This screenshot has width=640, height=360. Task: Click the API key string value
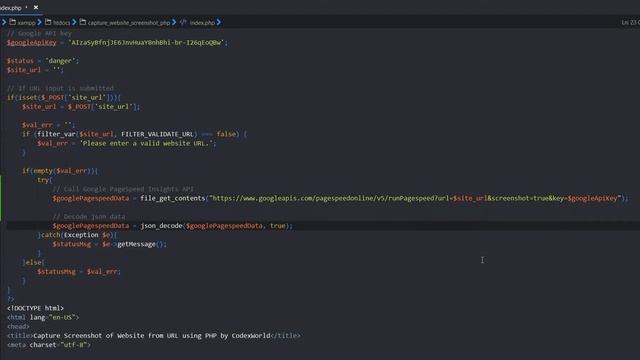click(x=146, y=42)
